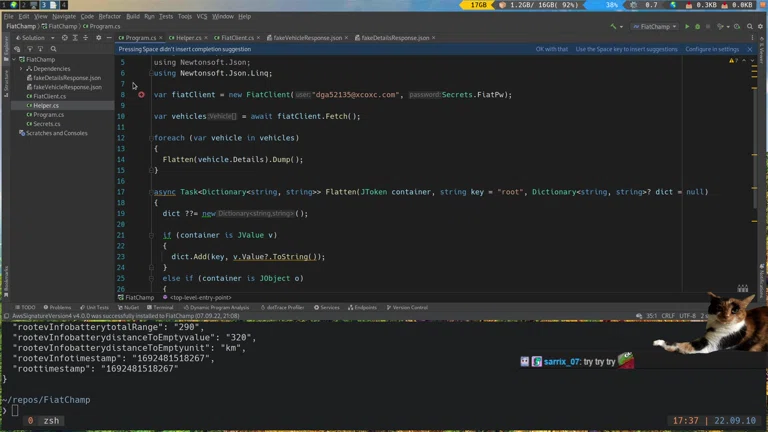Toggle the breakpoint on line 8
Screen dimensions: 768x432
coord(141,95)
